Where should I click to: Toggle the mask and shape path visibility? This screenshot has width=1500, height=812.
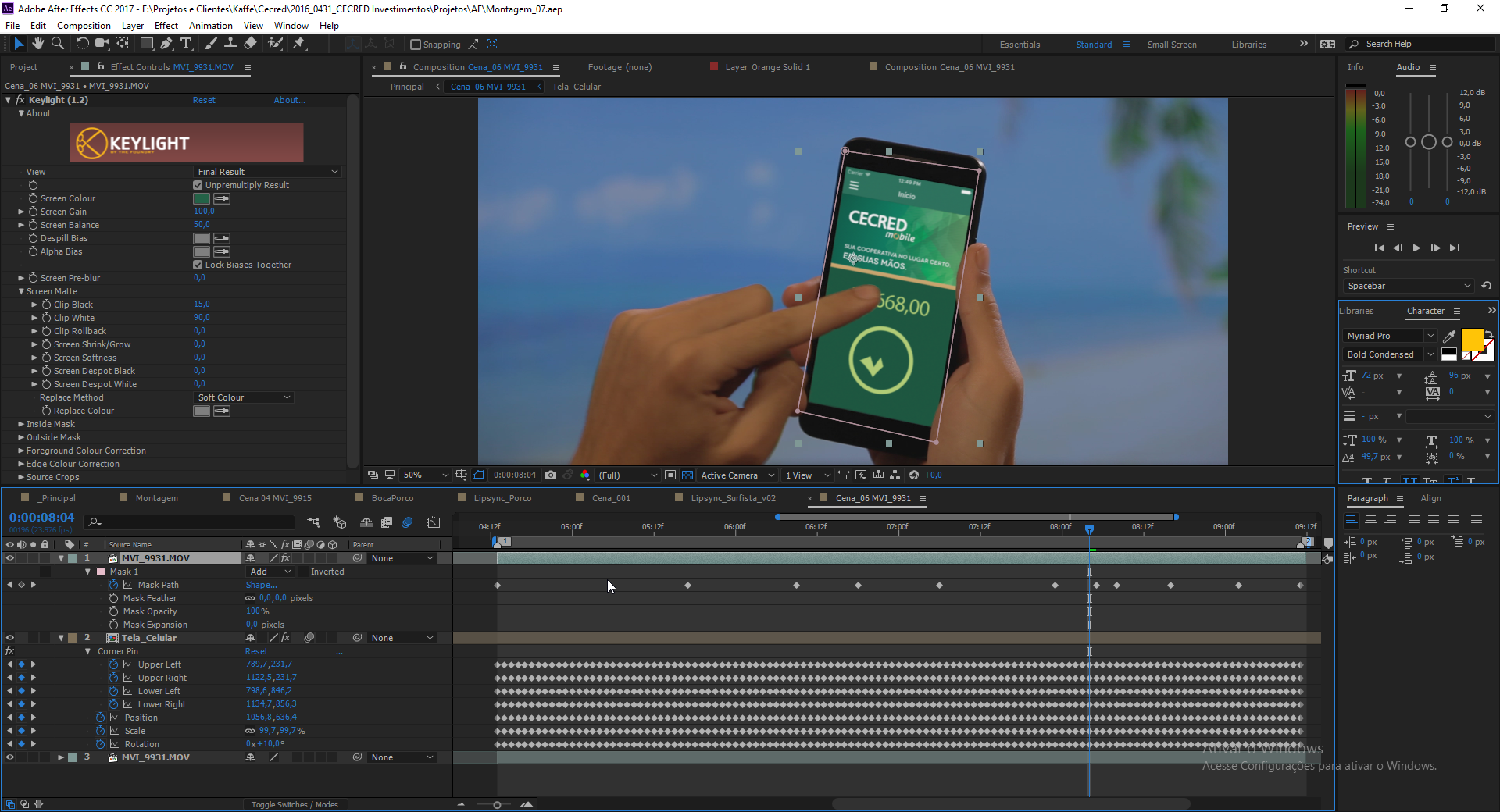[x=479, y=475]
